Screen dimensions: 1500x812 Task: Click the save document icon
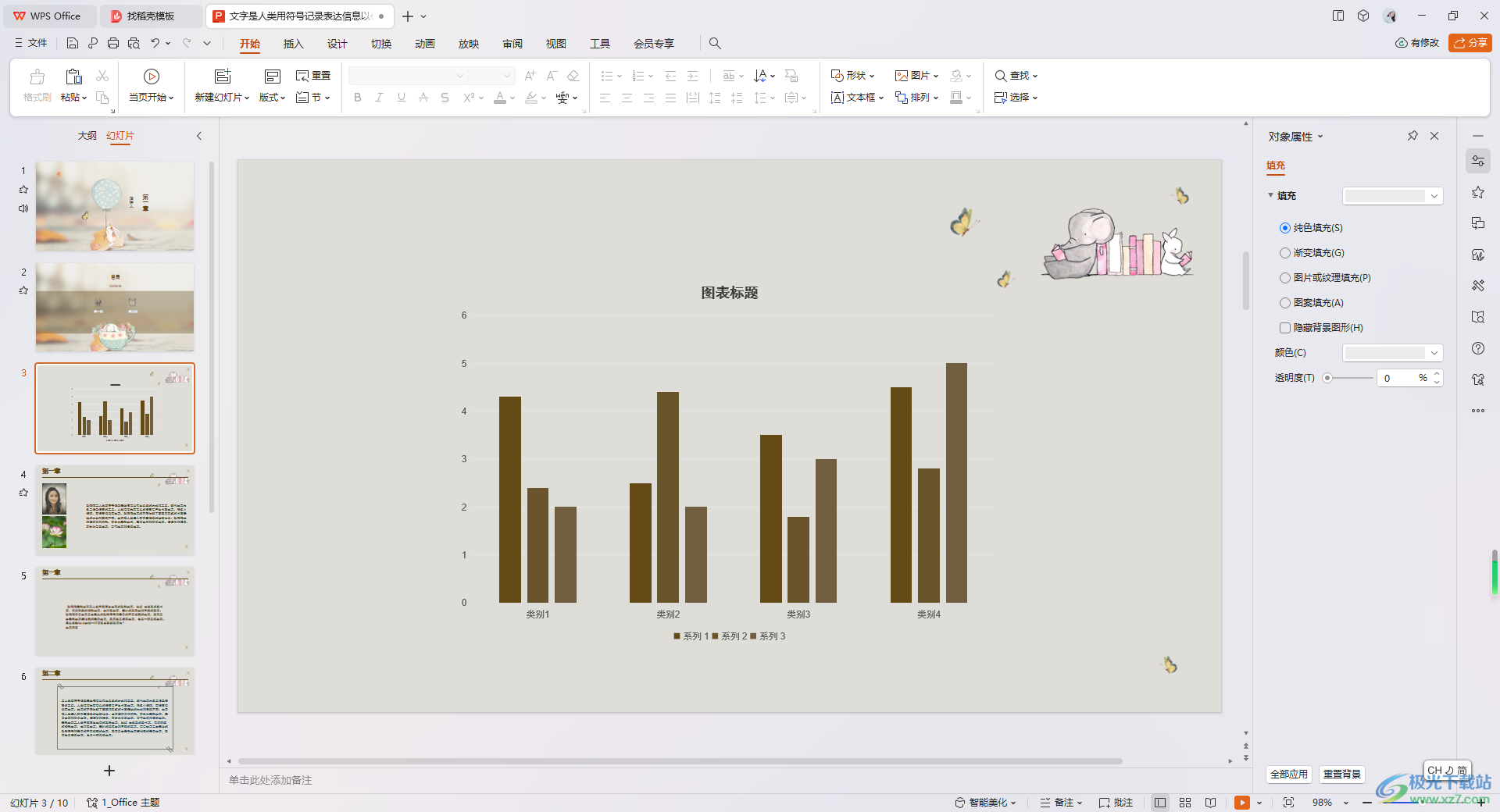click(x=73, y=43)
